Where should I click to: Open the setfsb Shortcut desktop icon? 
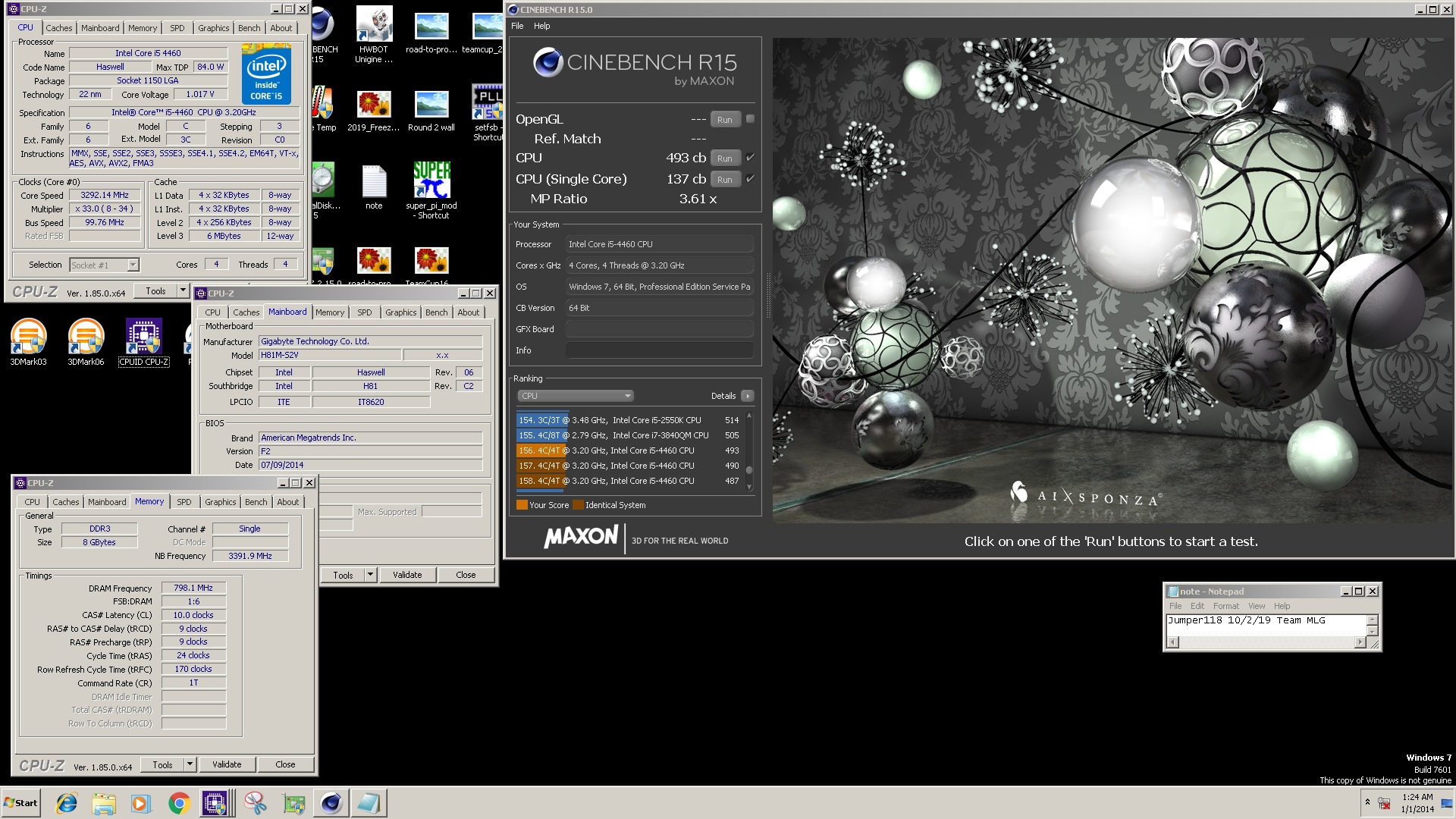tap(487, 112)
